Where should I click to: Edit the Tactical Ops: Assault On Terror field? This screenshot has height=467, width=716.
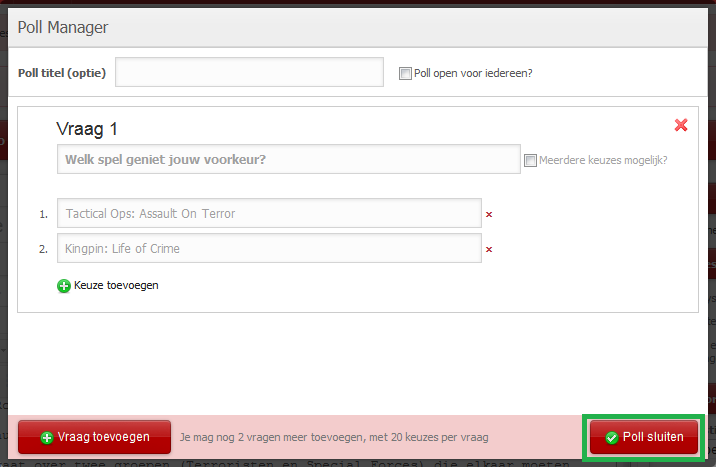[269, 213]
